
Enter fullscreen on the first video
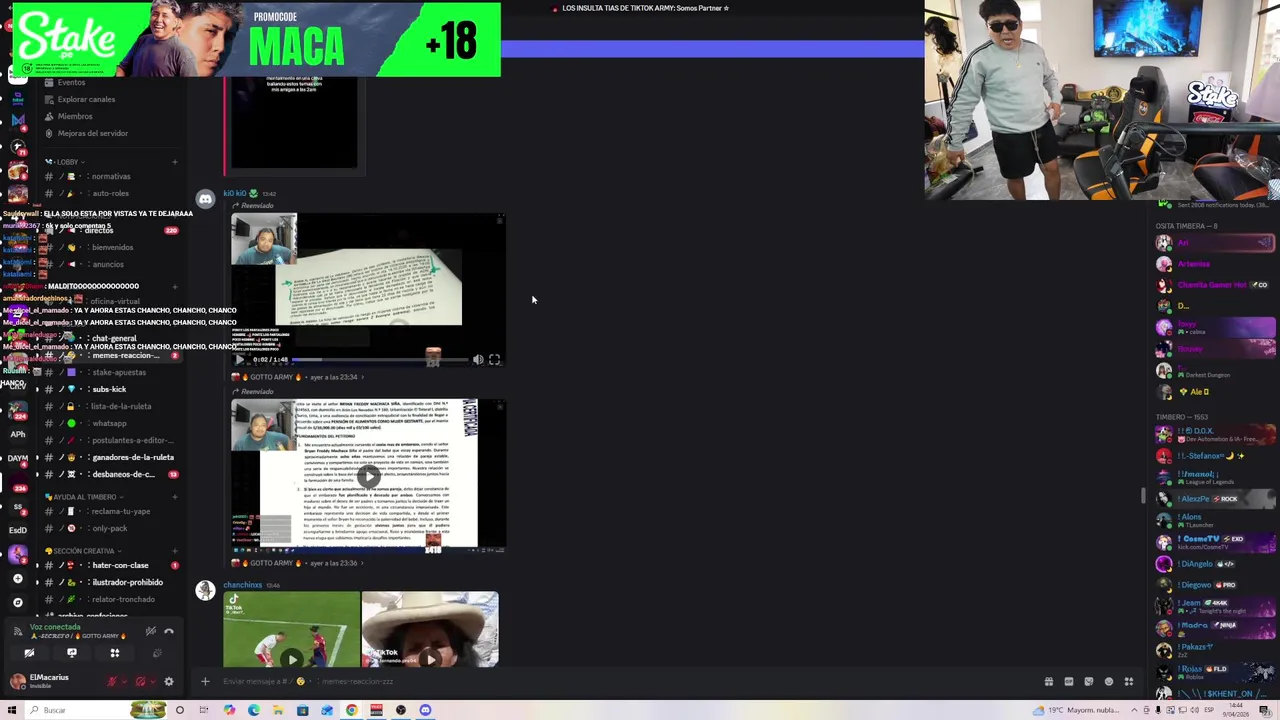(494, 359)
